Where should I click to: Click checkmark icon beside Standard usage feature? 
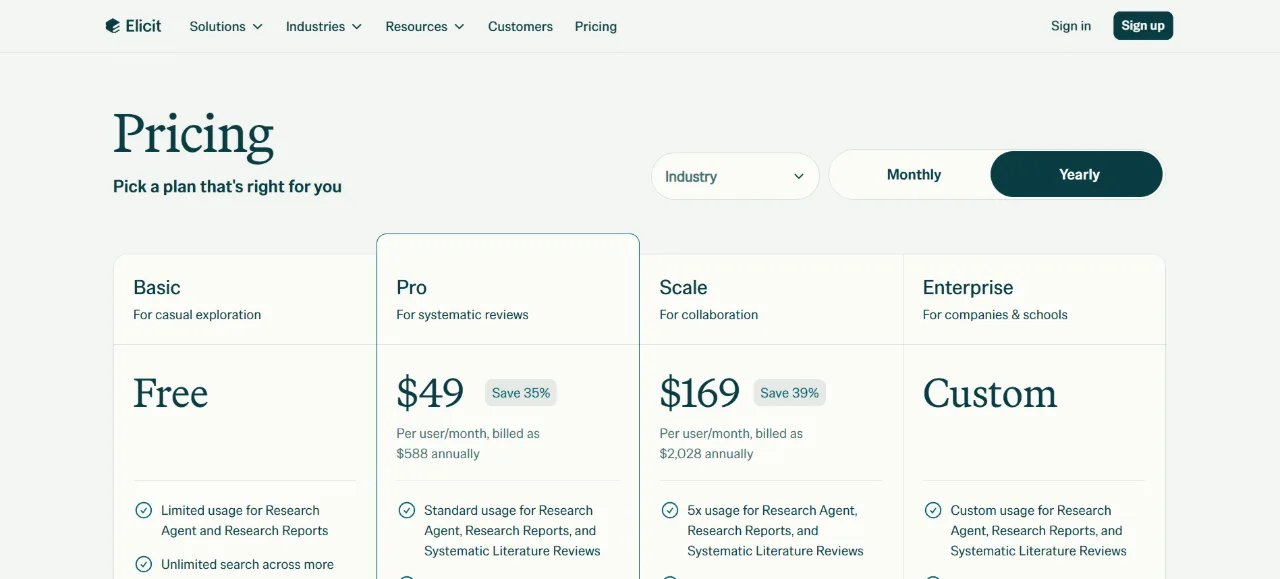tap(407, 510)
